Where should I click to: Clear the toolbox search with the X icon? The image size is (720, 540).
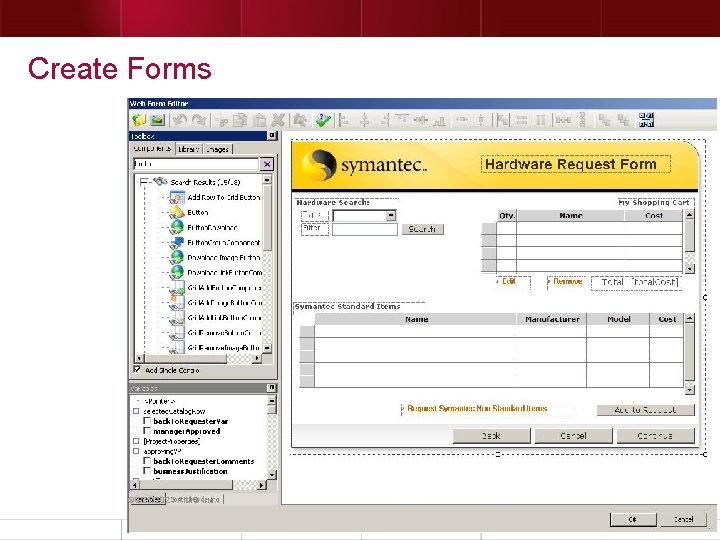pyautogui.click(x=267, y=164)
